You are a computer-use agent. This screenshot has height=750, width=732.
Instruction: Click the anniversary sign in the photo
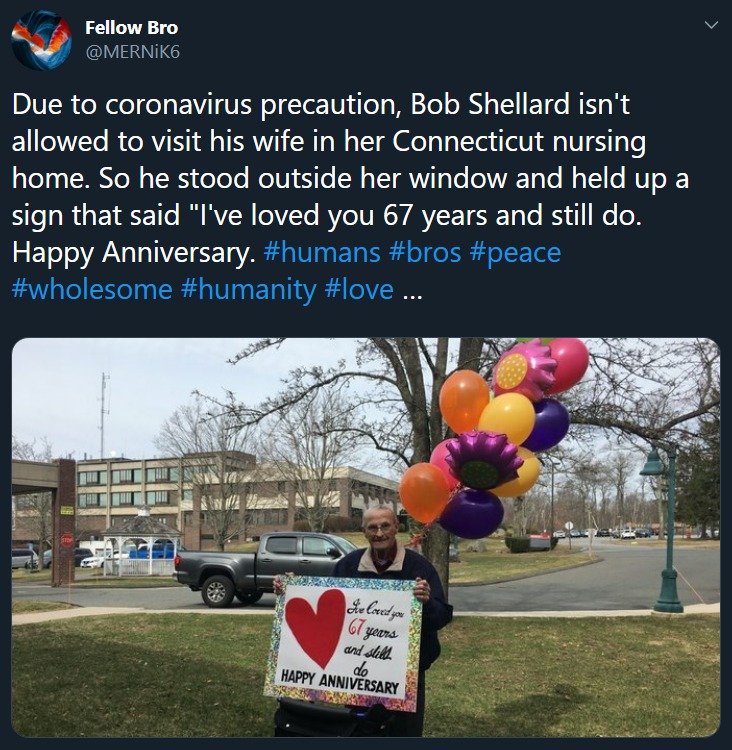[x=342, y=643]
